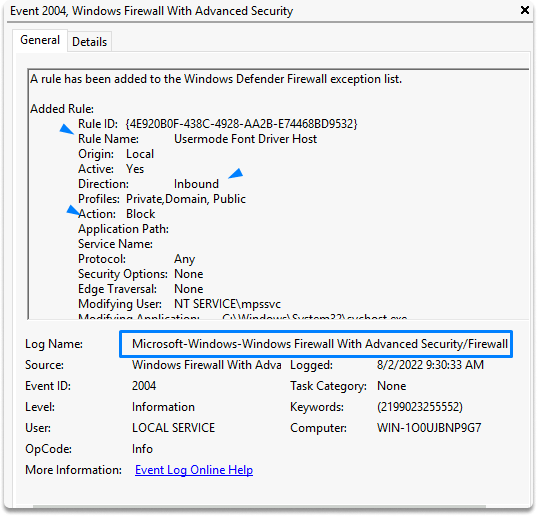Click the horizontal scrollbar at the dialog bottom
The height and width of the screenshot is (516, 537).
pos(259,506)
